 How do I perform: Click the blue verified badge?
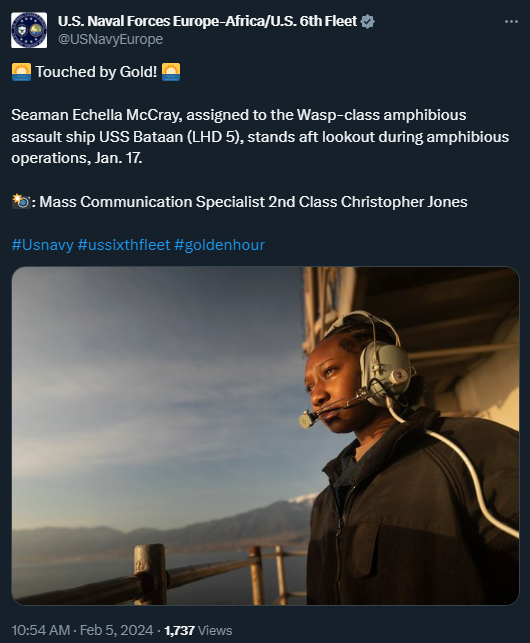click(367, 21)
